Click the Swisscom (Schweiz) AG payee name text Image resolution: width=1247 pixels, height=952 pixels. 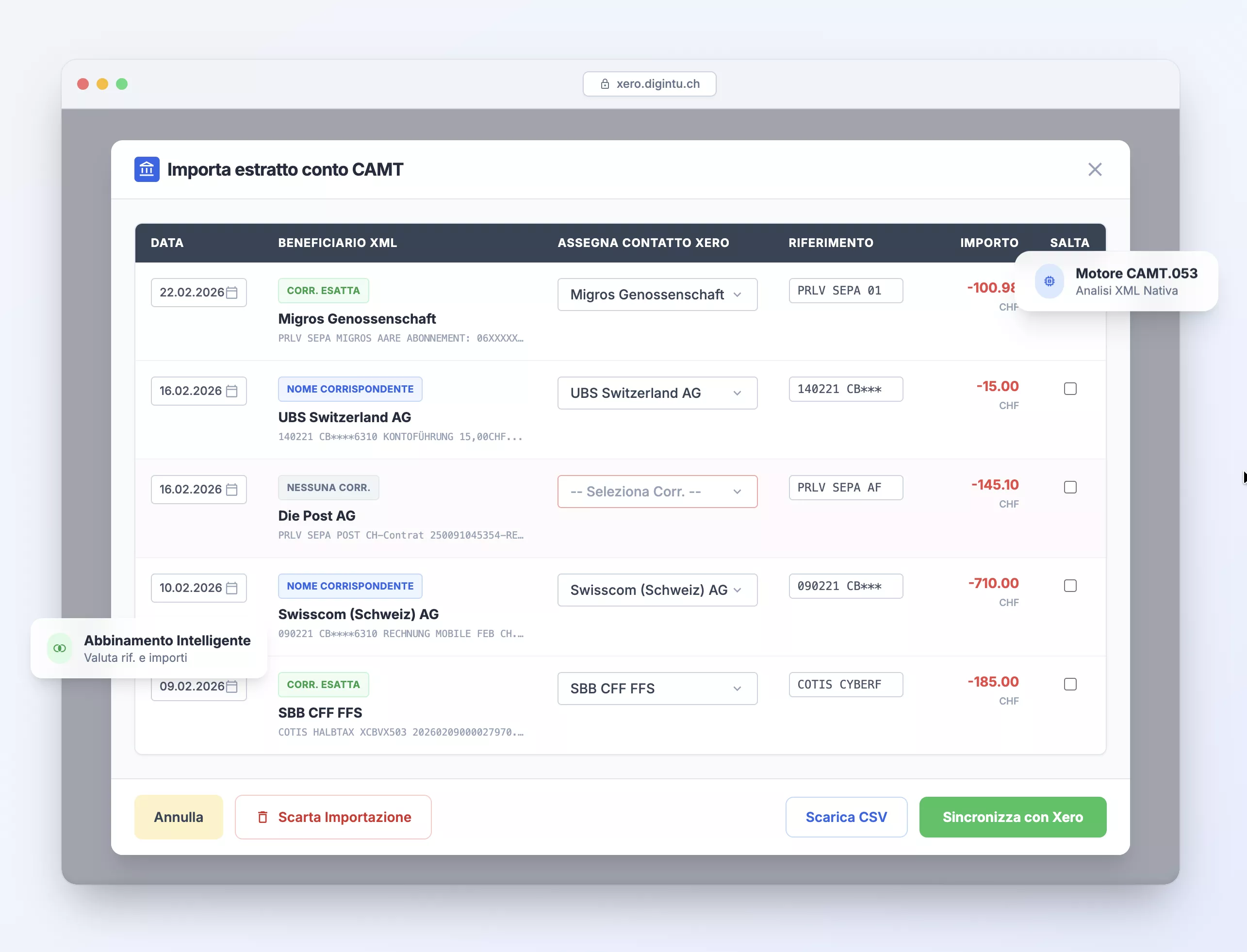point(359,615)
